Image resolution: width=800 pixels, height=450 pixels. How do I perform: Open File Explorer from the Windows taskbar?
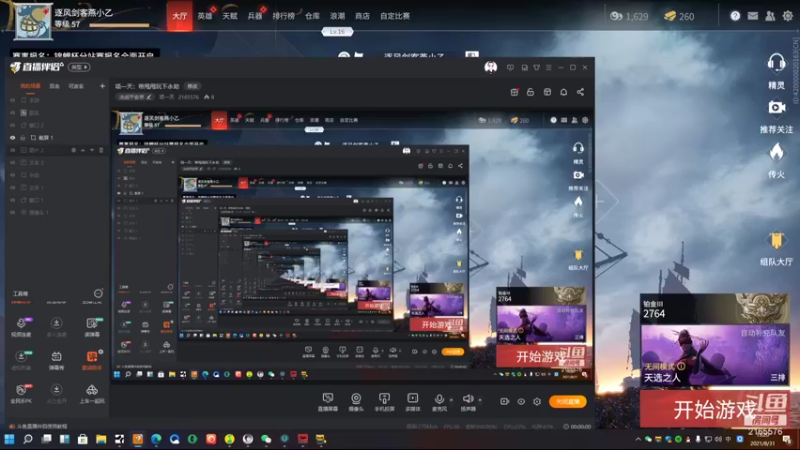pos(101,439)
